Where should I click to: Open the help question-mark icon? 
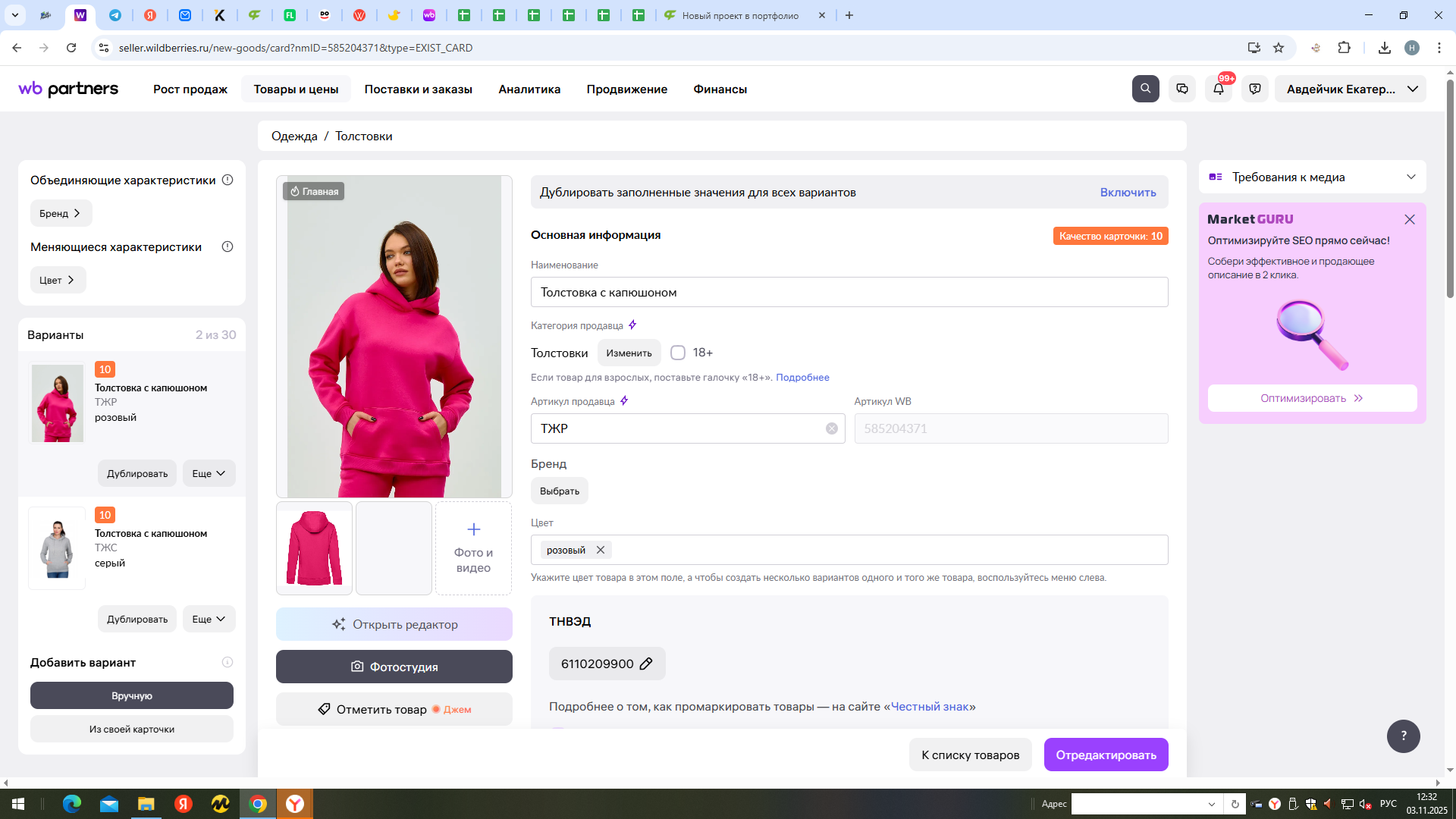click(1254, 89)
